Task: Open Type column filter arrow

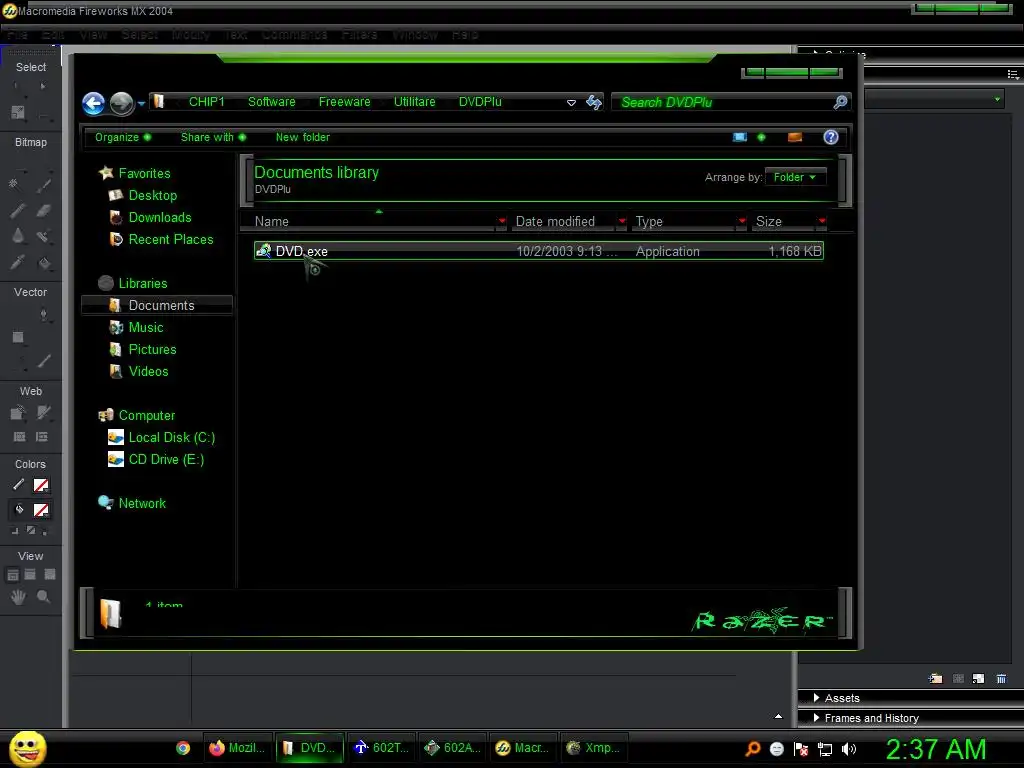Action: tap(742, 221)
